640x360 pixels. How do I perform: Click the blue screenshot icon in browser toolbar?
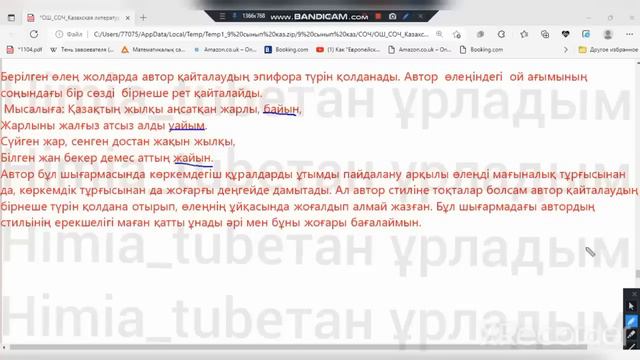tap(586, 34)
